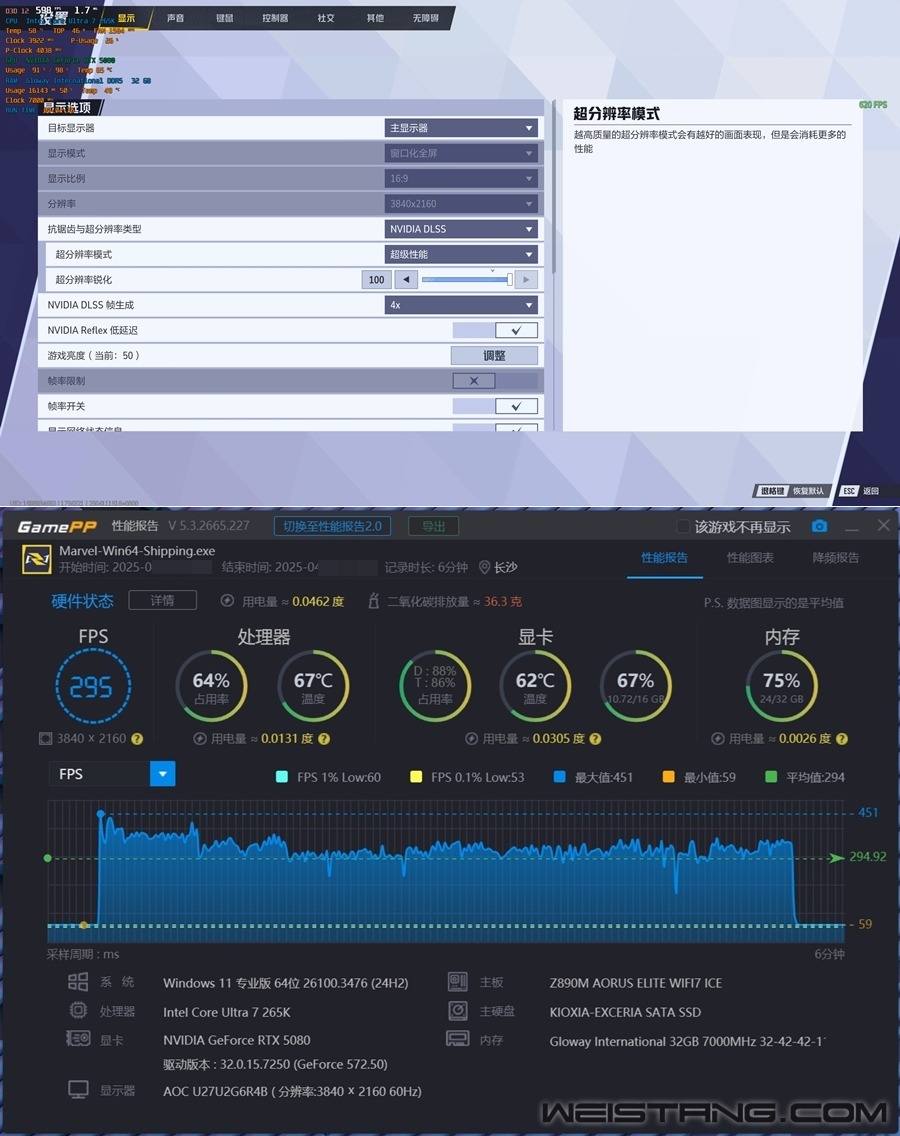Viewport: 900px width, 1136px height.
Task: Click the memory power icon before 0.0026 度
Action: click(717, 739)
